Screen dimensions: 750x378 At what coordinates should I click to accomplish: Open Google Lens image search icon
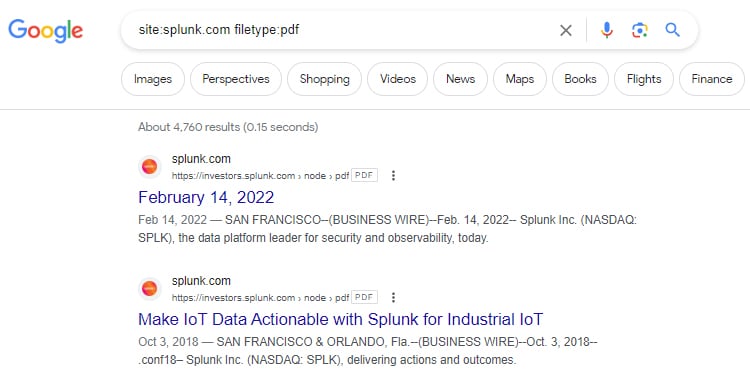[x=640, y=30]
